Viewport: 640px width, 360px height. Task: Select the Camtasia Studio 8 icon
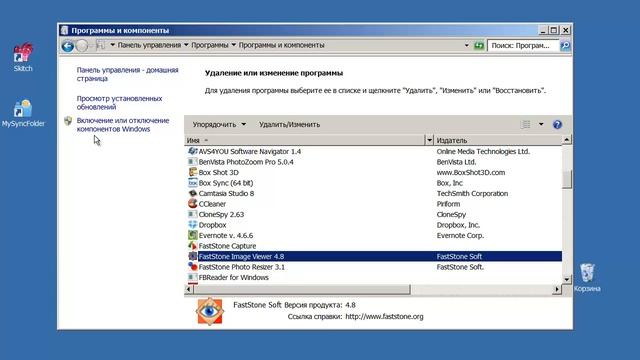click(x=193, y=193)
